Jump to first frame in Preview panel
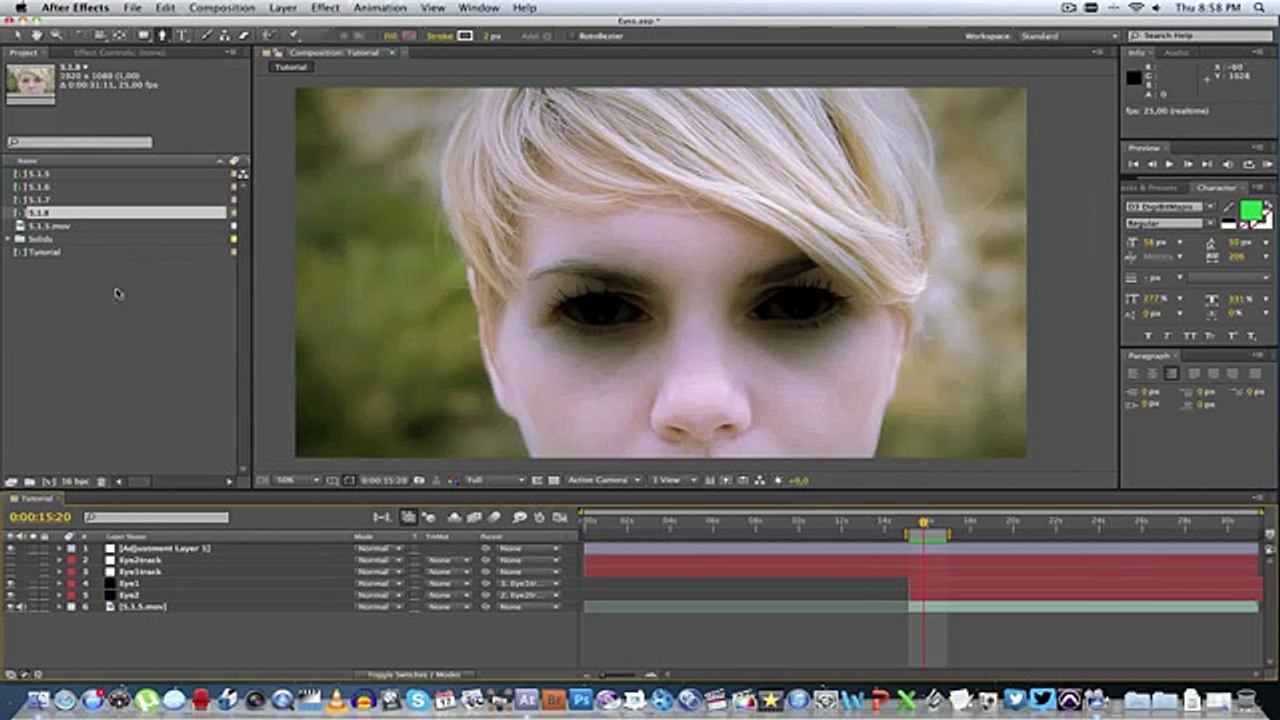Screen dimensions: 1280x720 pyautogui.click(x=1134, y=164)
